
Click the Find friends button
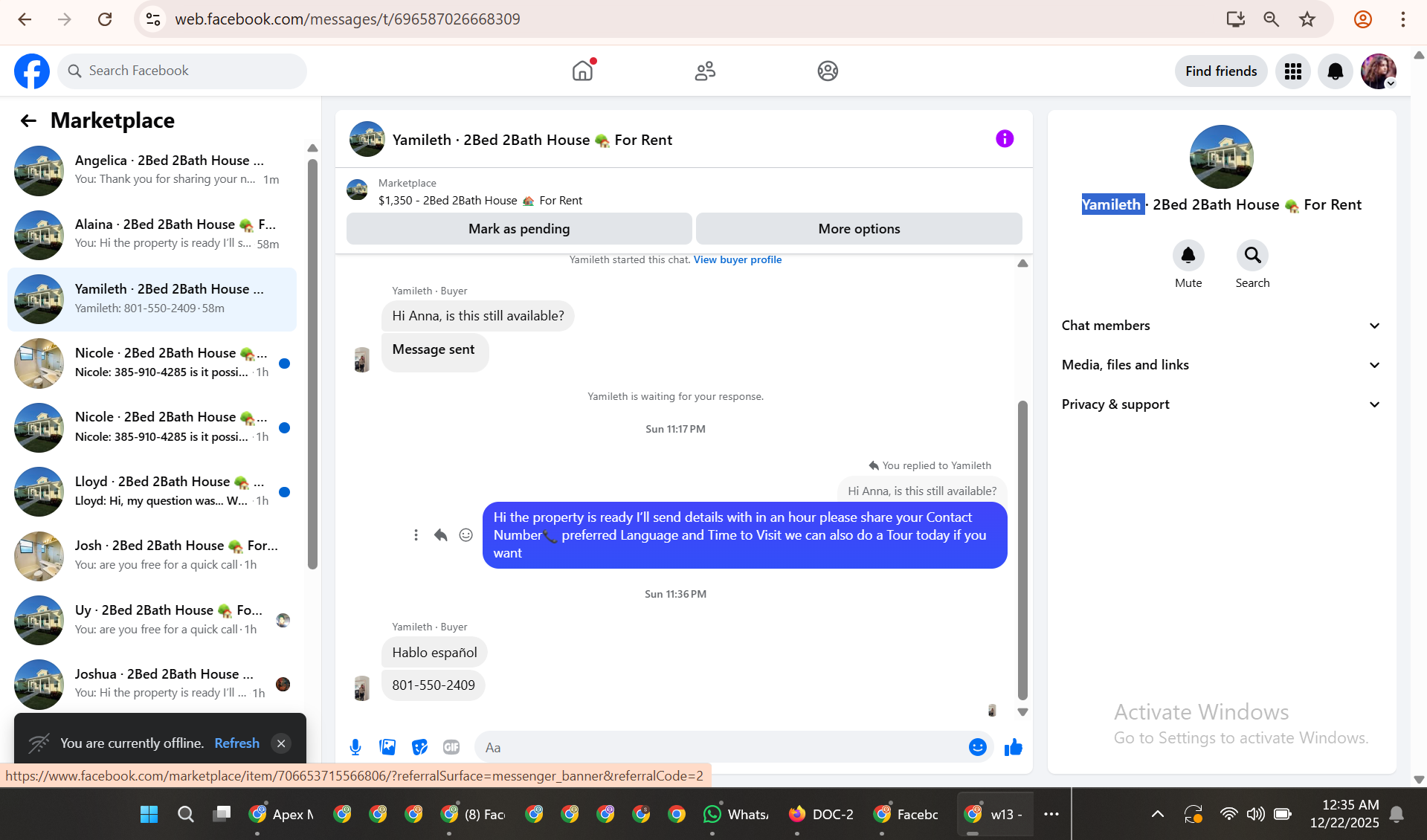click(1221, 71)
